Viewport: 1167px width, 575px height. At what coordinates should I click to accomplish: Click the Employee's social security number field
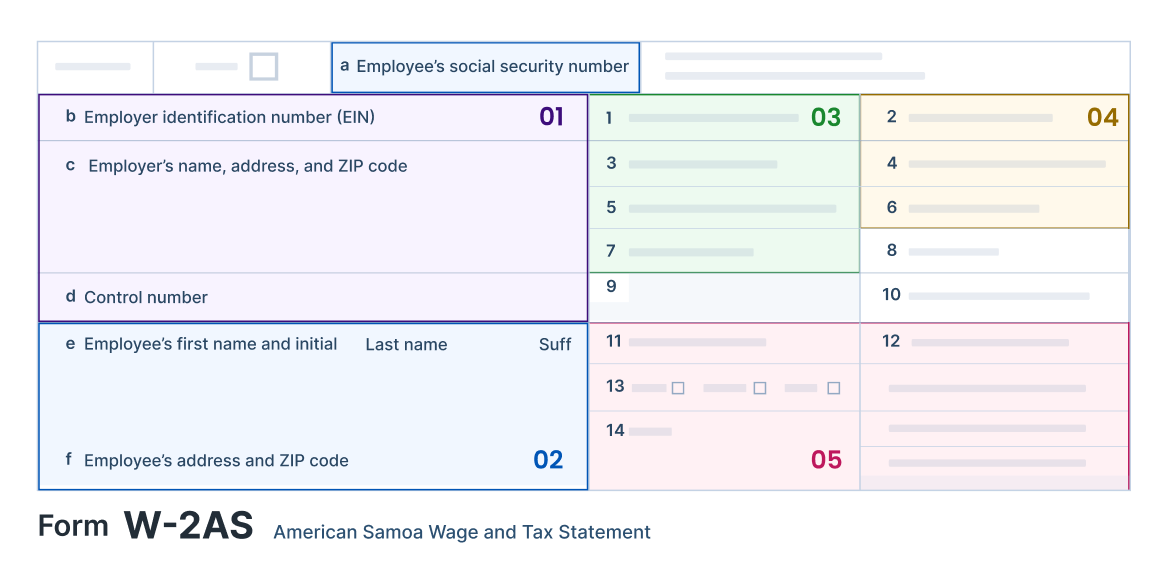[485, 67]
